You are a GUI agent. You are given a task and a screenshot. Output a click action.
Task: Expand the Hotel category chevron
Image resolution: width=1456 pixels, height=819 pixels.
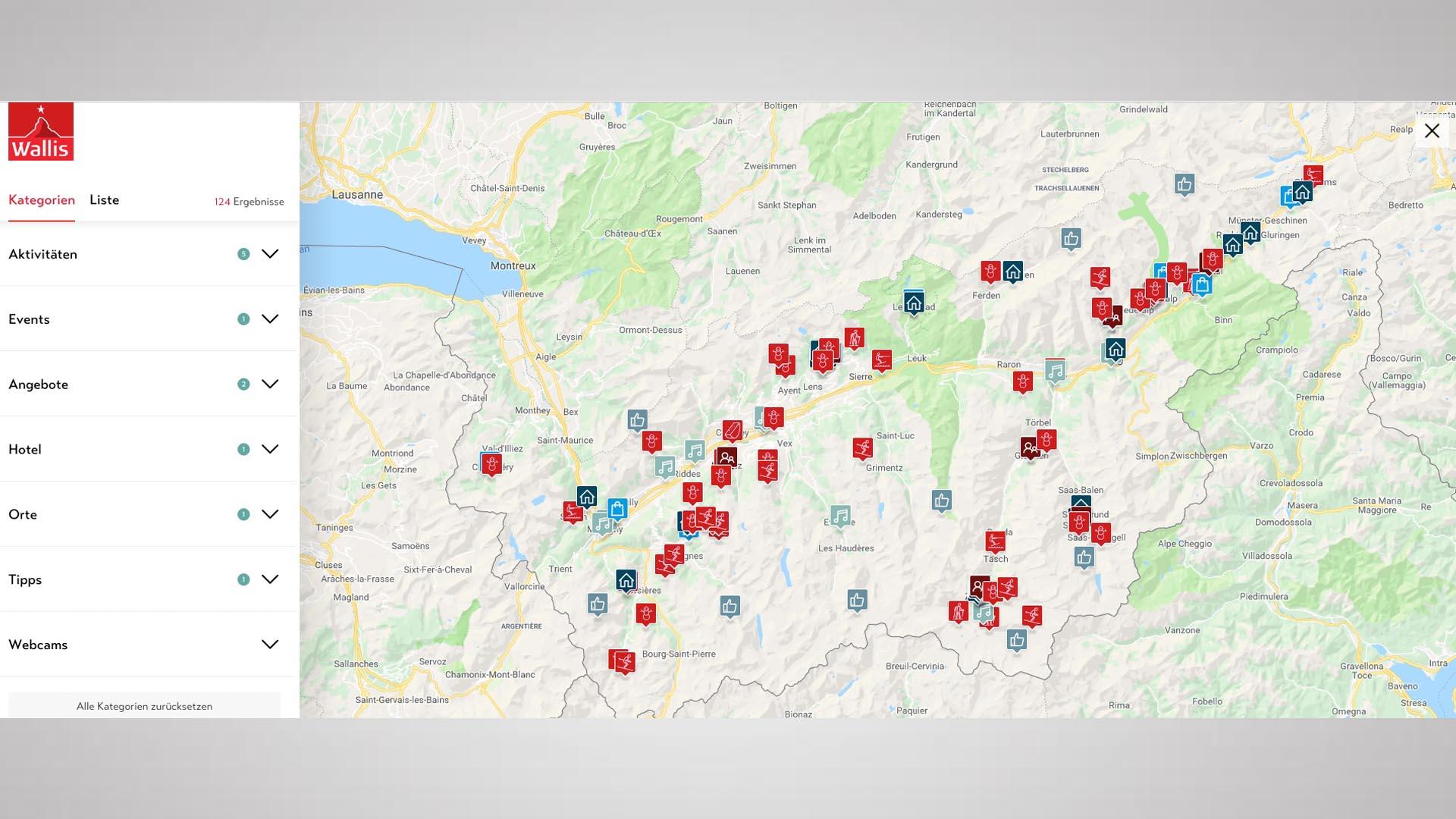[x=269, y=449]
